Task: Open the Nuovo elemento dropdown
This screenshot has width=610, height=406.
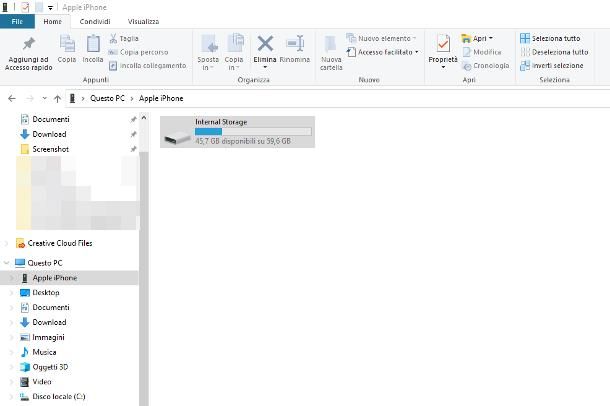Action: 381,38
